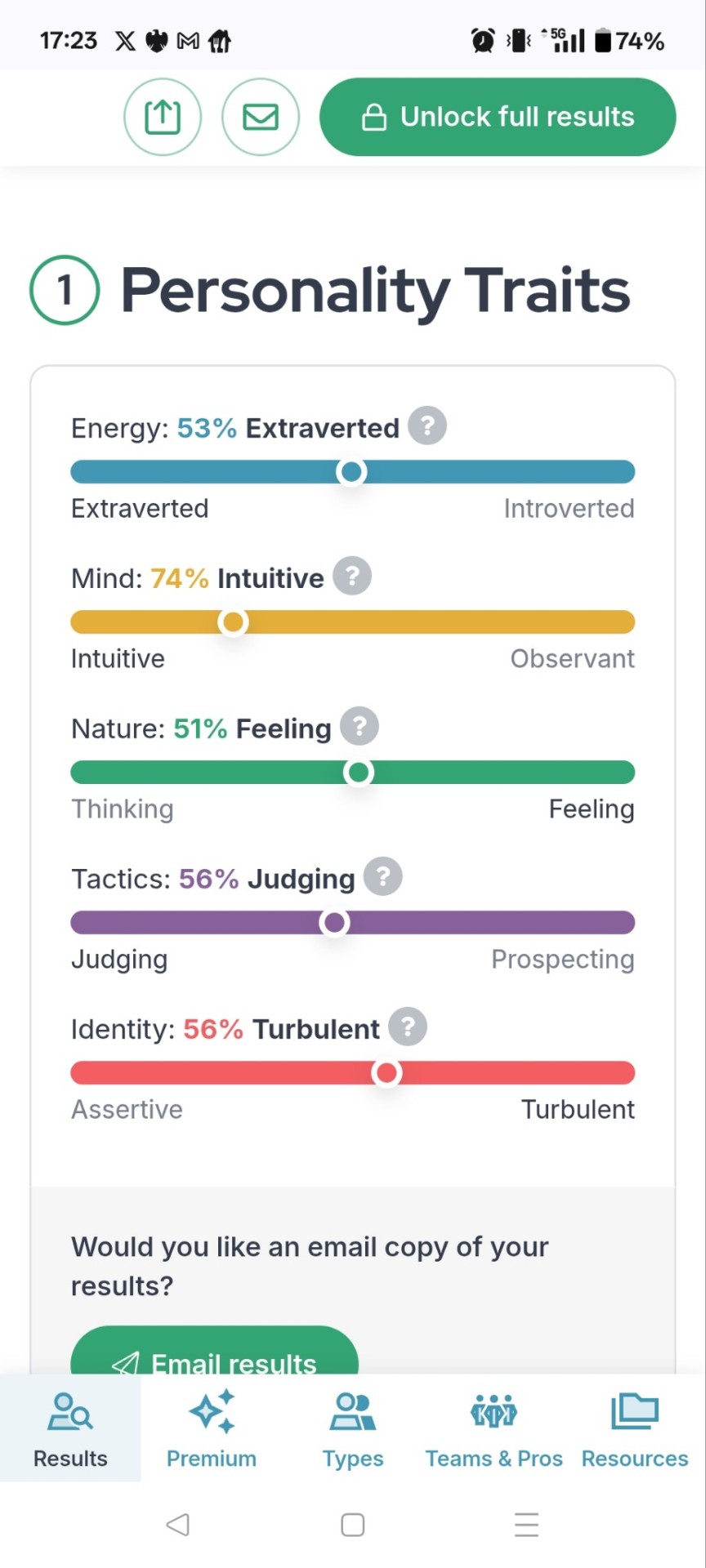Switch to the Premium tab

tap(212, 1429)
